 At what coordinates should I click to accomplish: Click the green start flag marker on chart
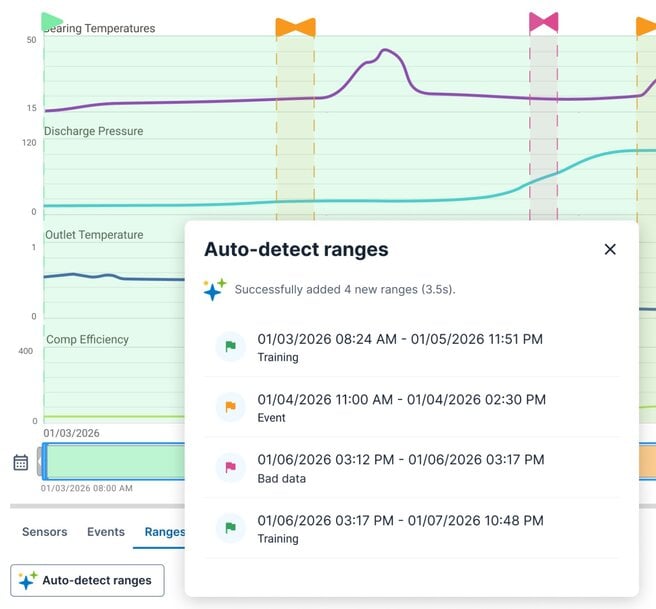(x=51, y=21)
